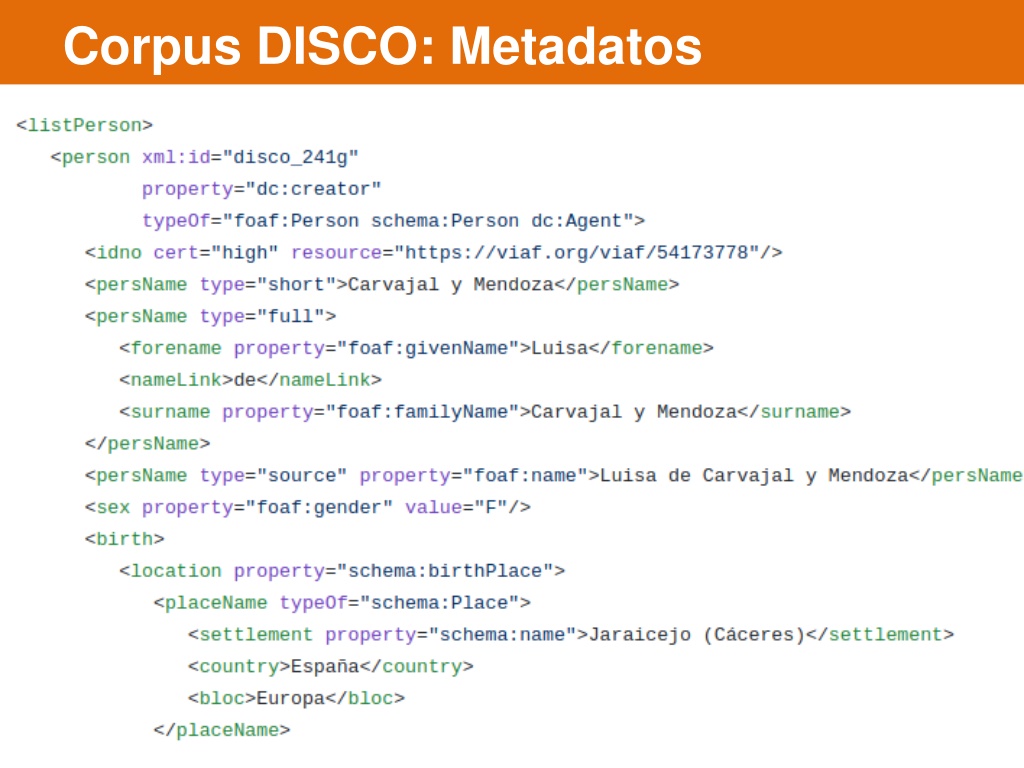Viewport: 1024px width, 768px height.
Task: Click the forename value 'Luisa'
Action: (560, 348)
